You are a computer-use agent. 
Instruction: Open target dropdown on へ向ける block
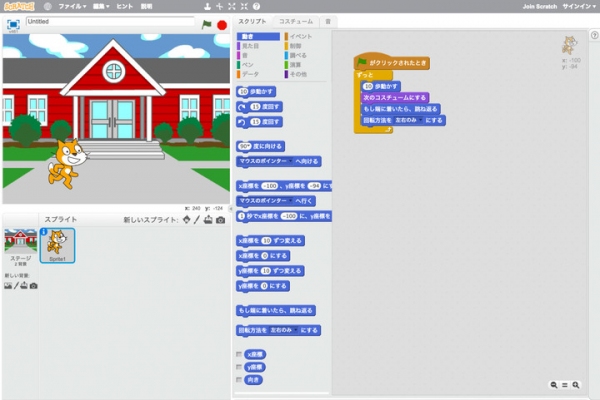tap(290, 162)
